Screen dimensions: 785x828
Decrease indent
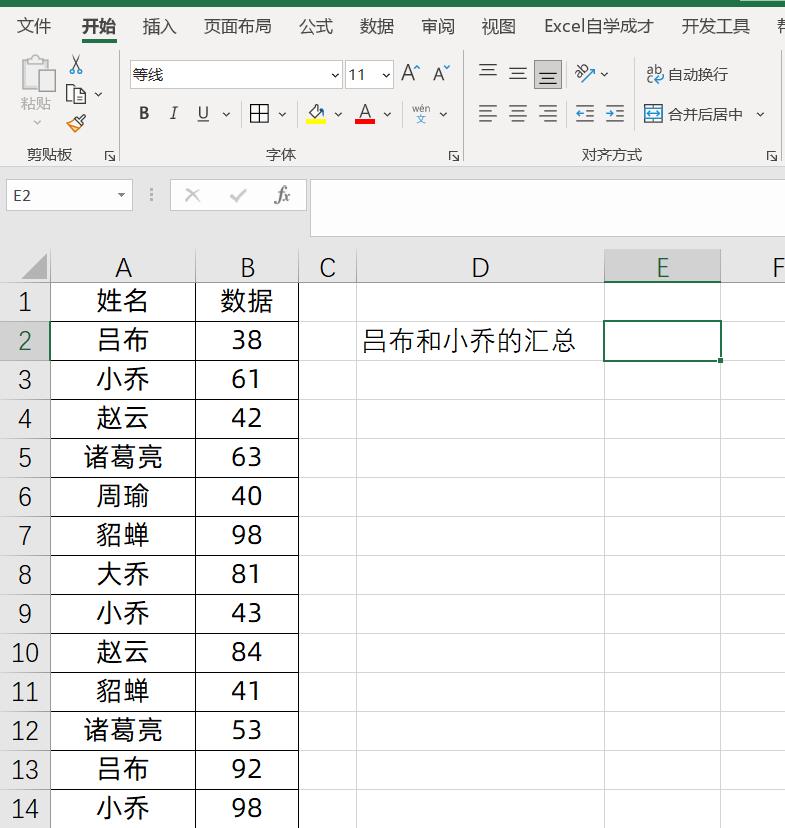(585, 114)
